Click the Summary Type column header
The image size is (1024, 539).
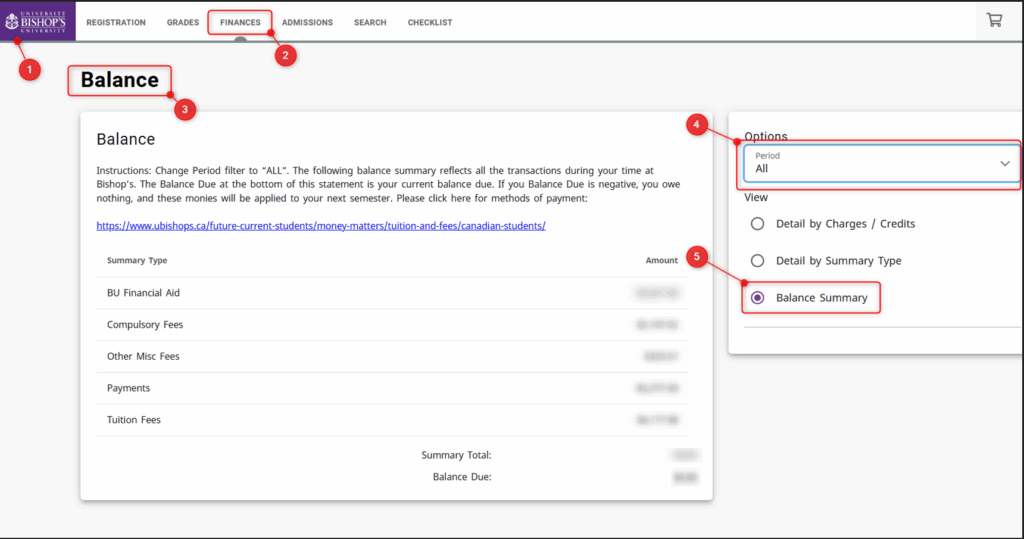click(137, 260)
